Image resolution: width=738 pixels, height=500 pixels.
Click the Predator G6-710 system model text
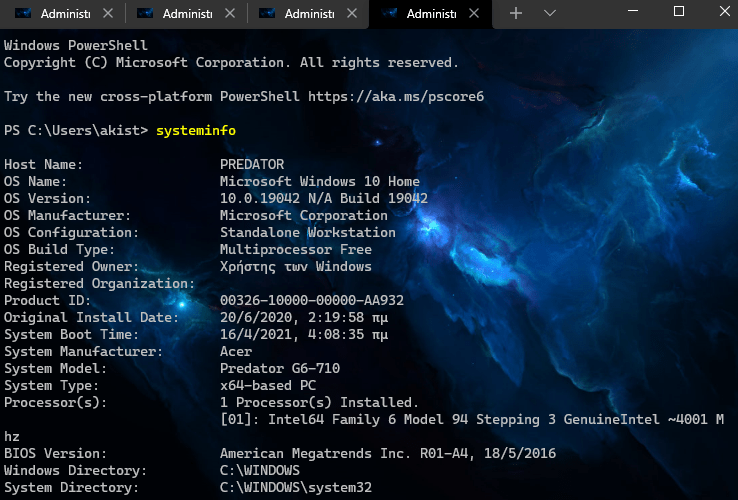[280, 369]
